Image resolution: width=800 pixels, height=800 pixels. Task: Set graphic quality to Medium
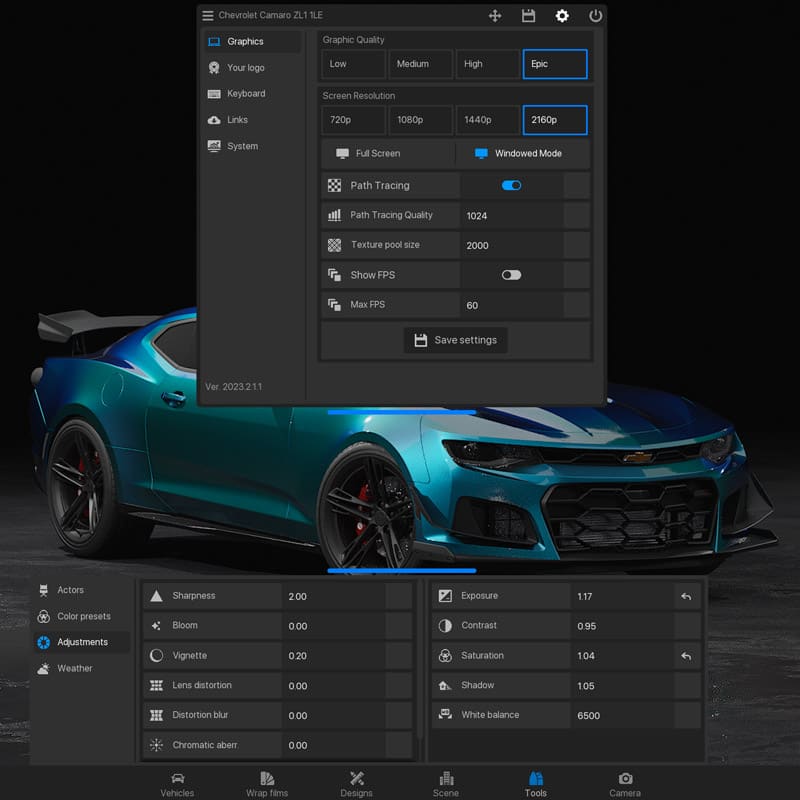pos(420,64)
